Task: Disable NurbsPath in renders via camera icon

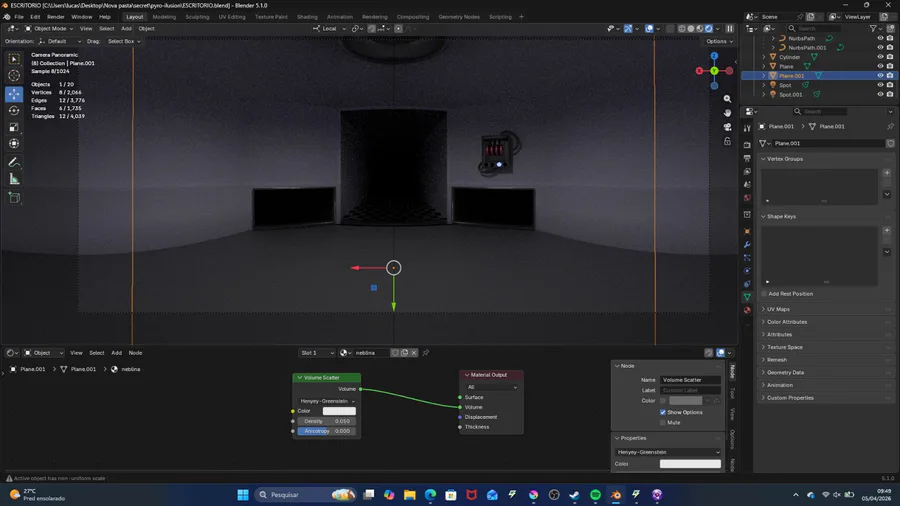Action: coord(890,38)
